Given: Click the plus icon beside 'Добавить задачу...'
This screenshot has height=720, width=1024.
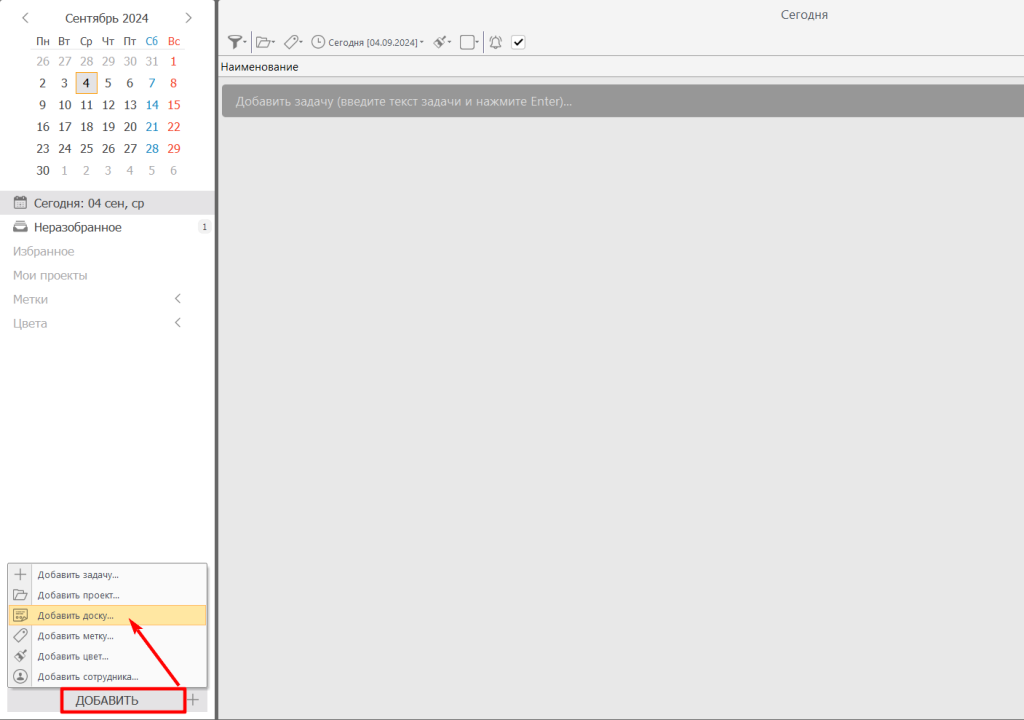Looking at the screenshot, I should coord(20,574).
